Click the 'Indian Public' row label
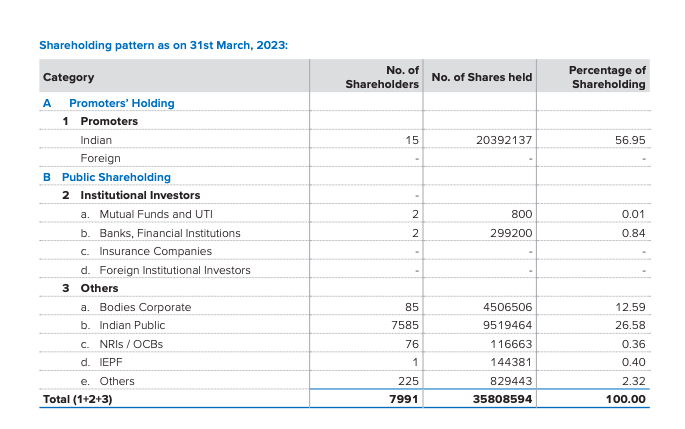 132,325
